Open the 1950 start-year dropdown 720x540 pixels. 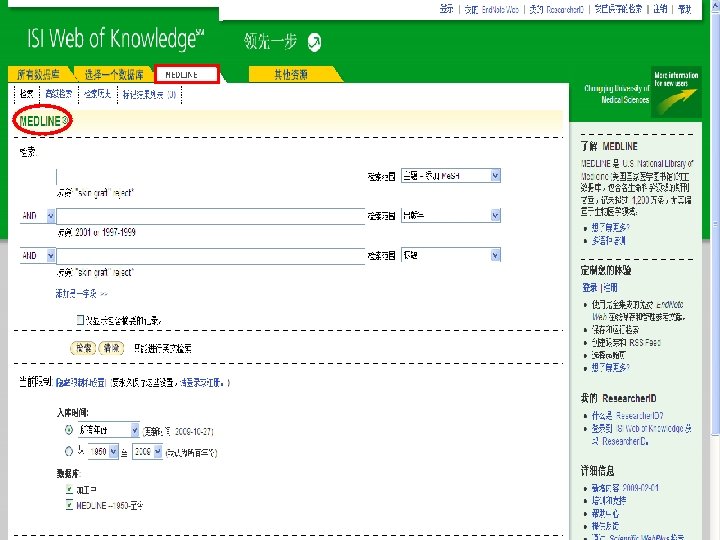tap(103, 451)
